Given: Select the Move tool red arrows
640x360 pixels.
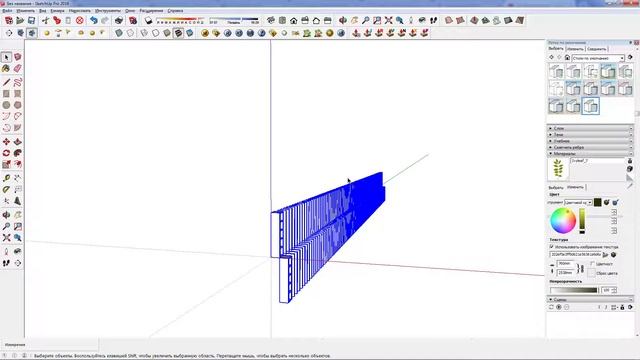Looking at the screenshot, I should (x=6, y=142).
